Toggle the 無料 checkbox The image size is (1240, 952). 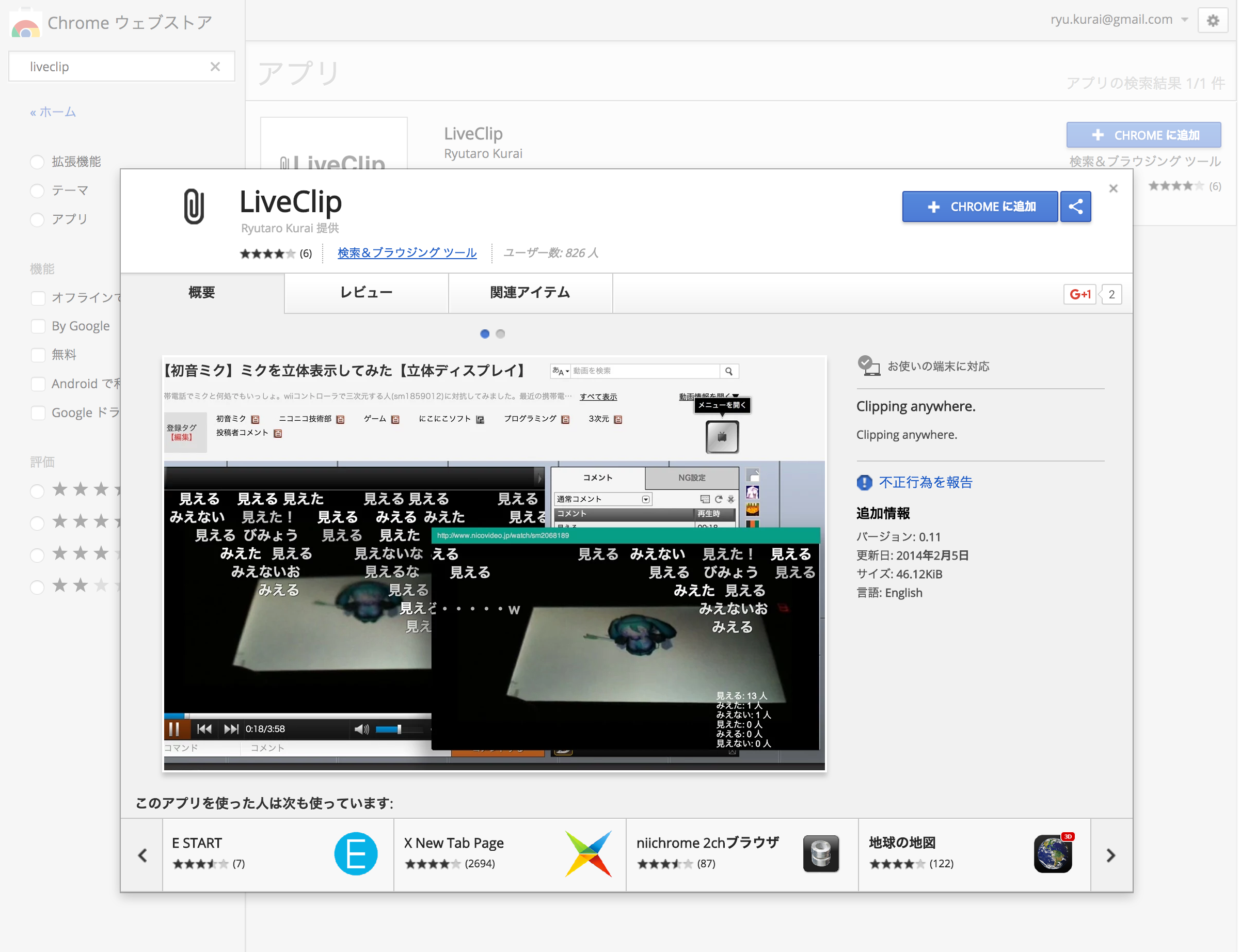[x=38, y=356]
